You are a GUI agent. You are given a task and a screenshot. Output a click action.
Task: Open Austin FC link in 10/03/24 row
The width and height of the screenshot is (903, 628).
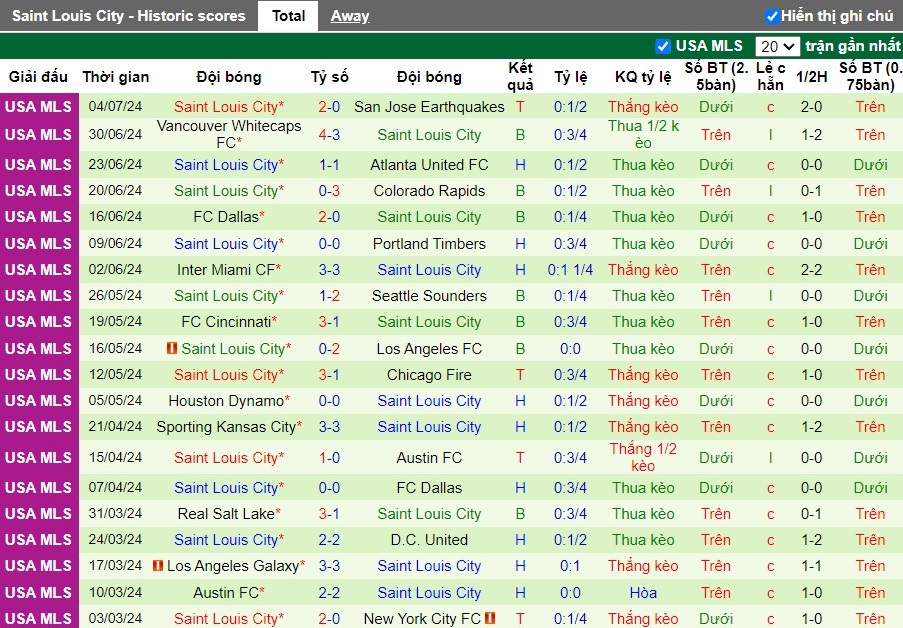226,592
